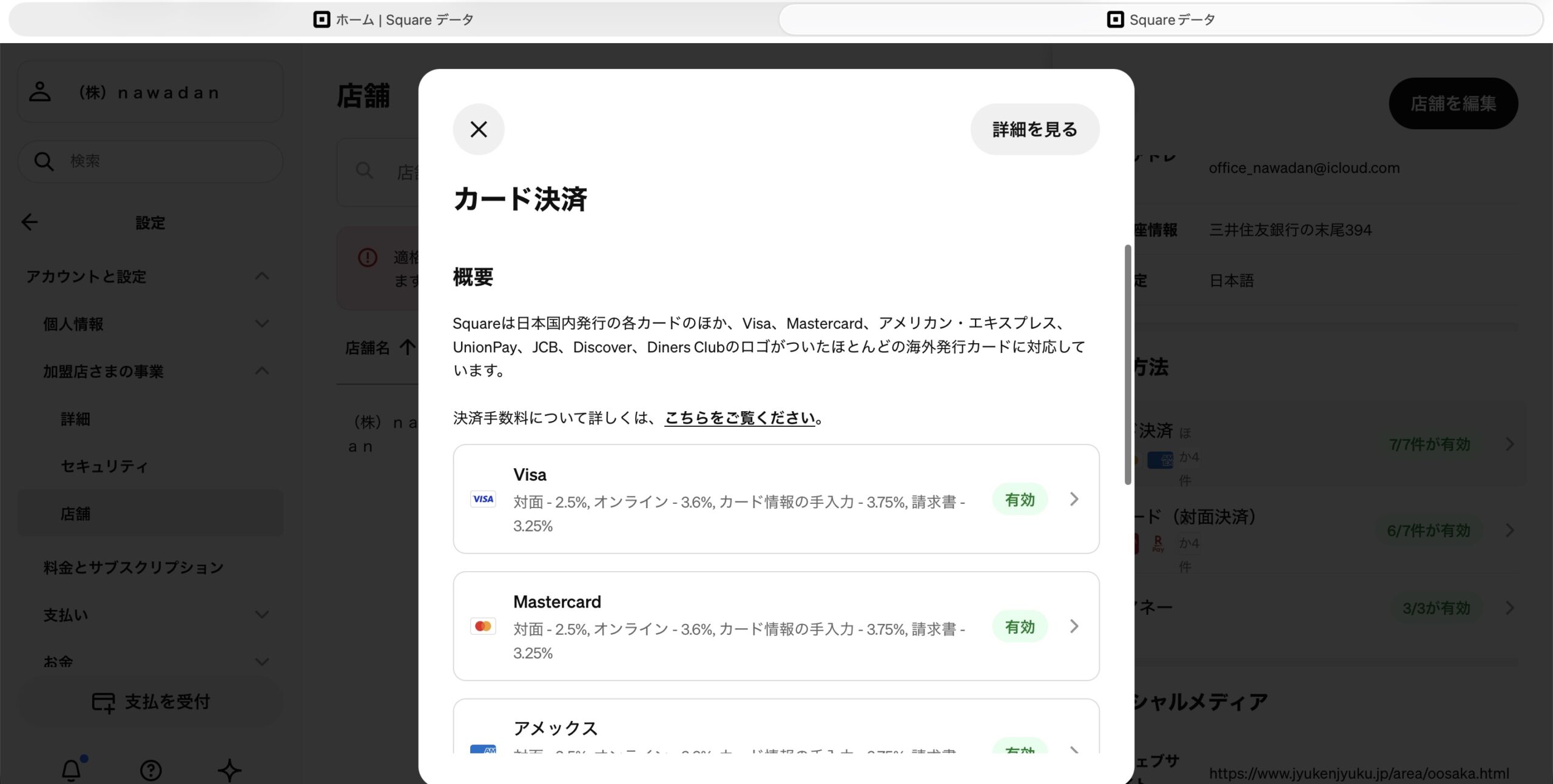Click the sidebar search magnifier icon
The width and height of the screenshot is (1553, 784).
(x=44, y=161)
